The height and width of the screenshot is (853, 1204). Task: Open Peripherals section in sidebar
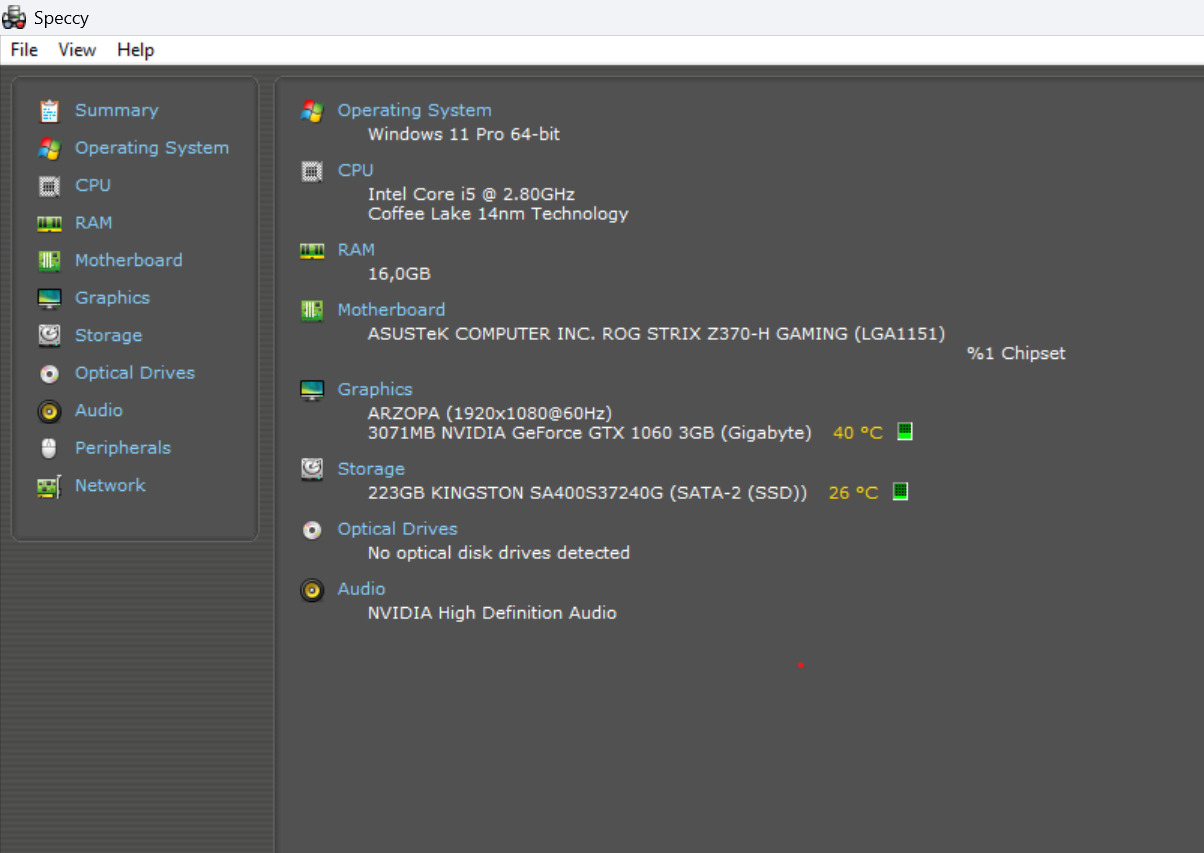123,448
